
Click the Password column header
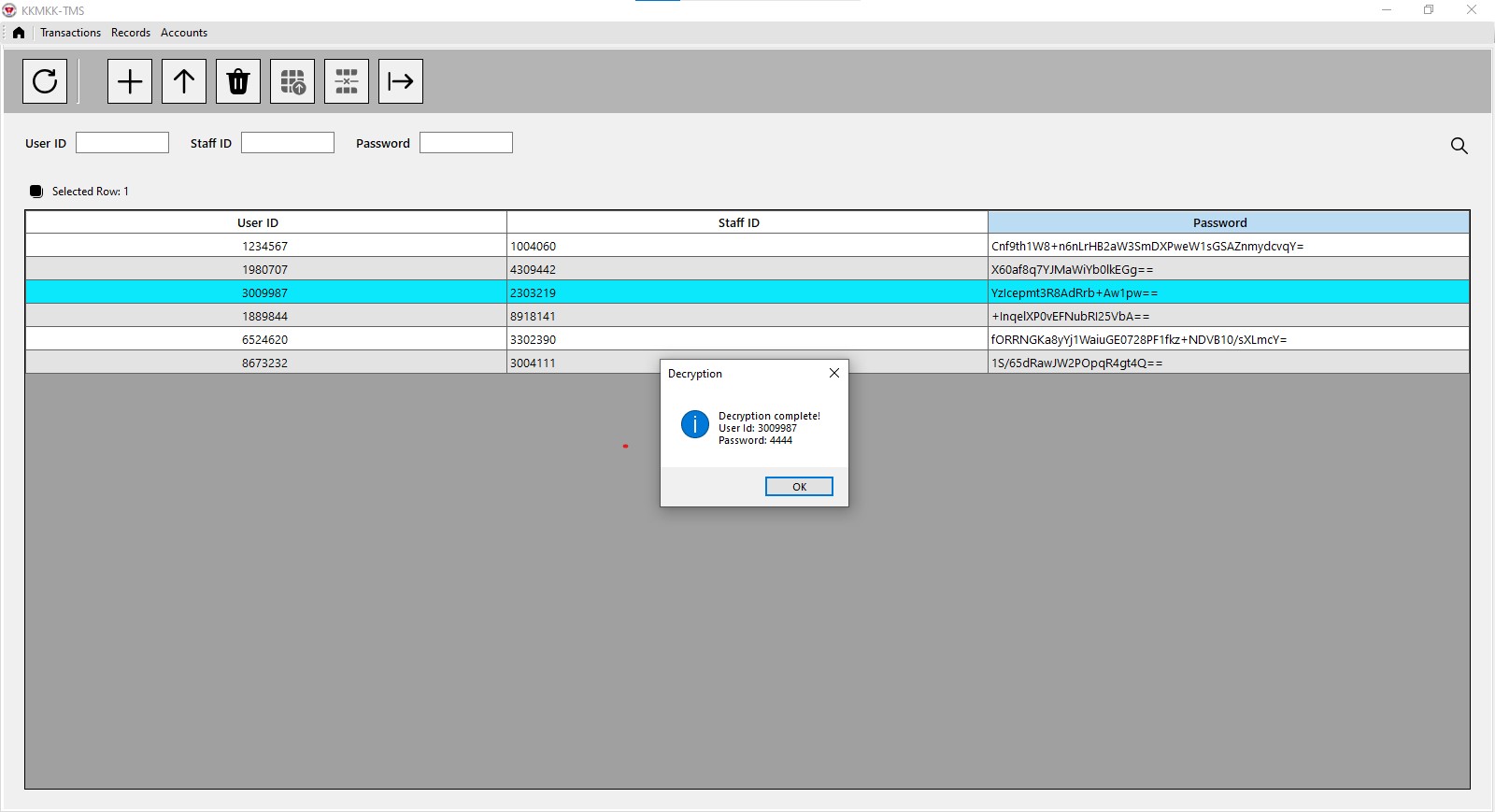(1229, 222)
